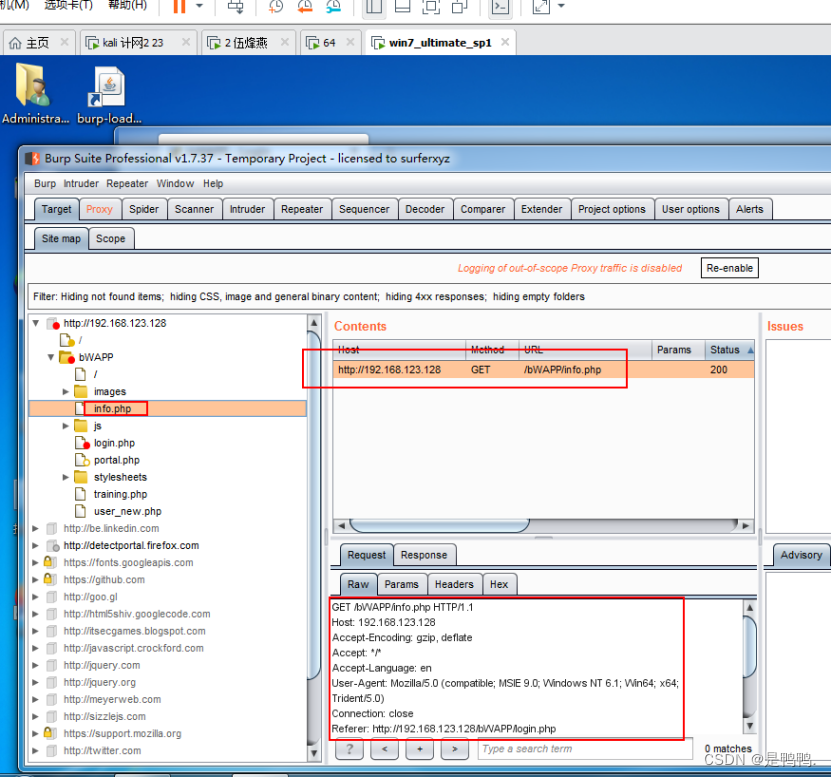Click the search help question-mark button

pos(349,749)
